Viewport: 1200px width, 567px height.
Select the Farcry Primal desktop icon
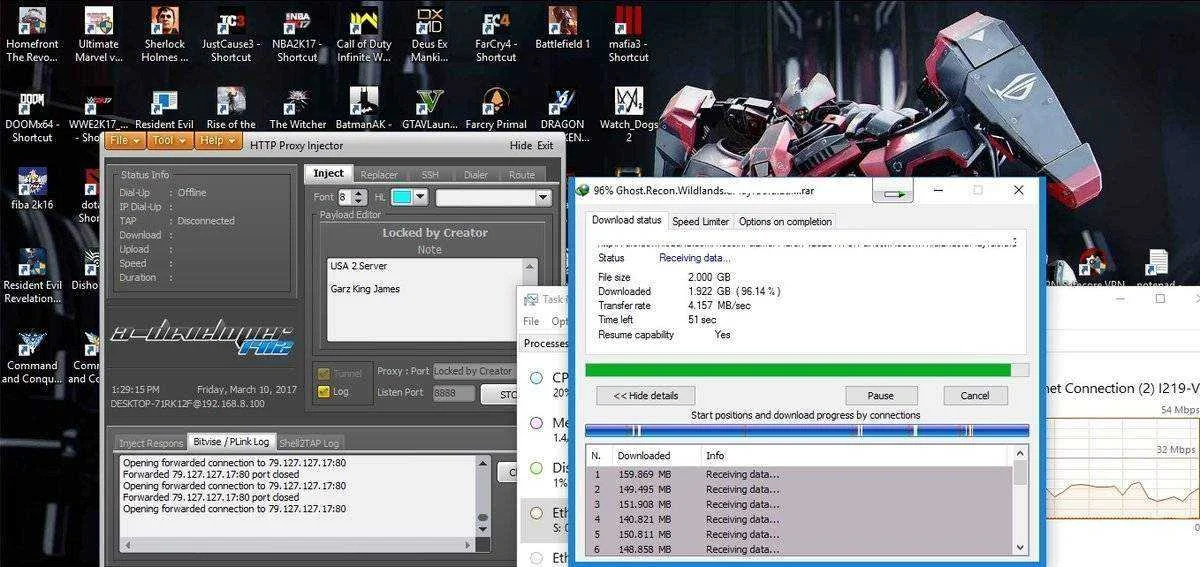click(495, 110)
